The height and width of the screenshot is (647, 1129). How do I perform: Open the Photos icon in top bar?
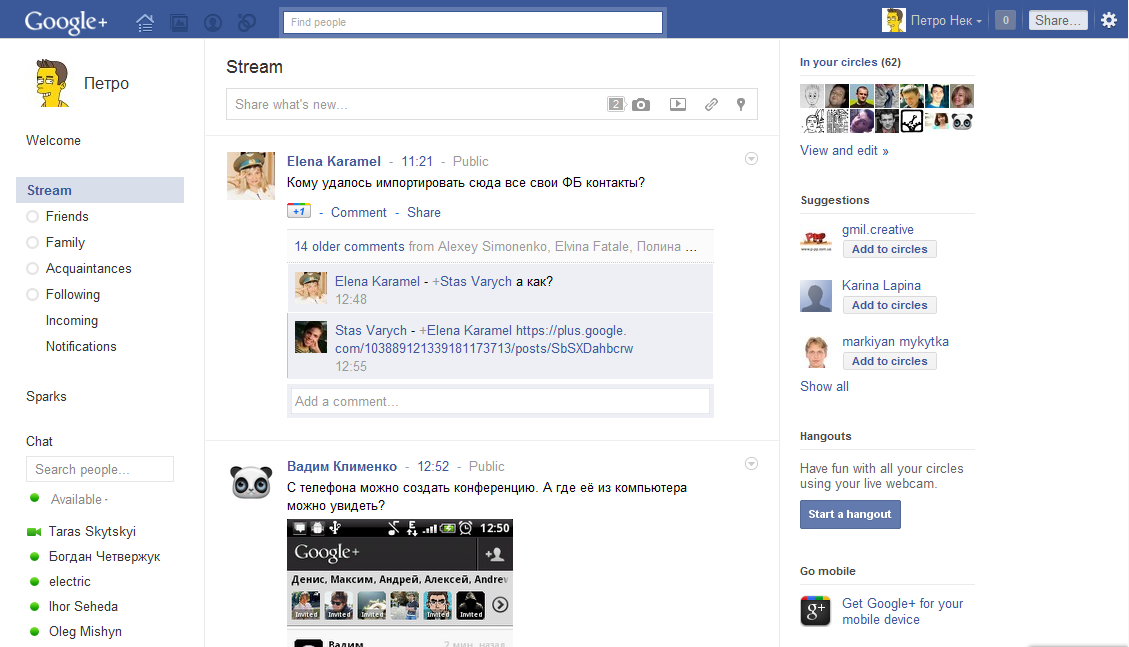click(179, 23)
